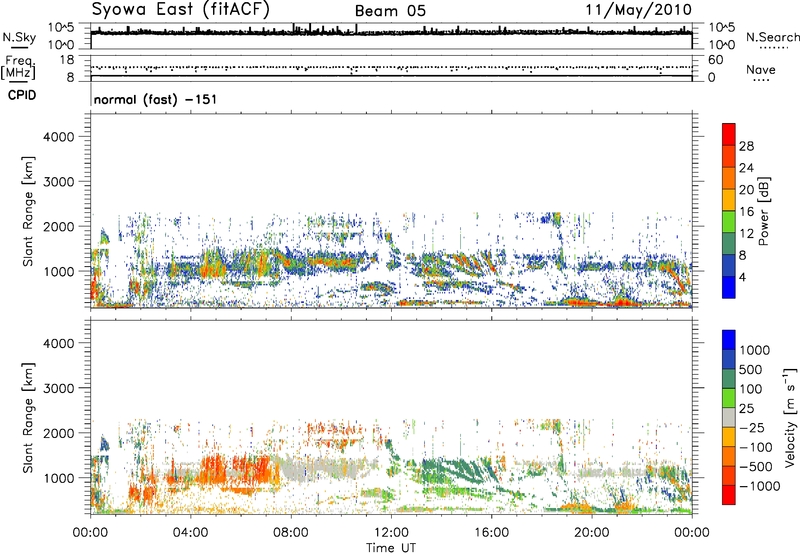Click the "04:00" time tick label
800x554 pixels.
tap(190, 533)
